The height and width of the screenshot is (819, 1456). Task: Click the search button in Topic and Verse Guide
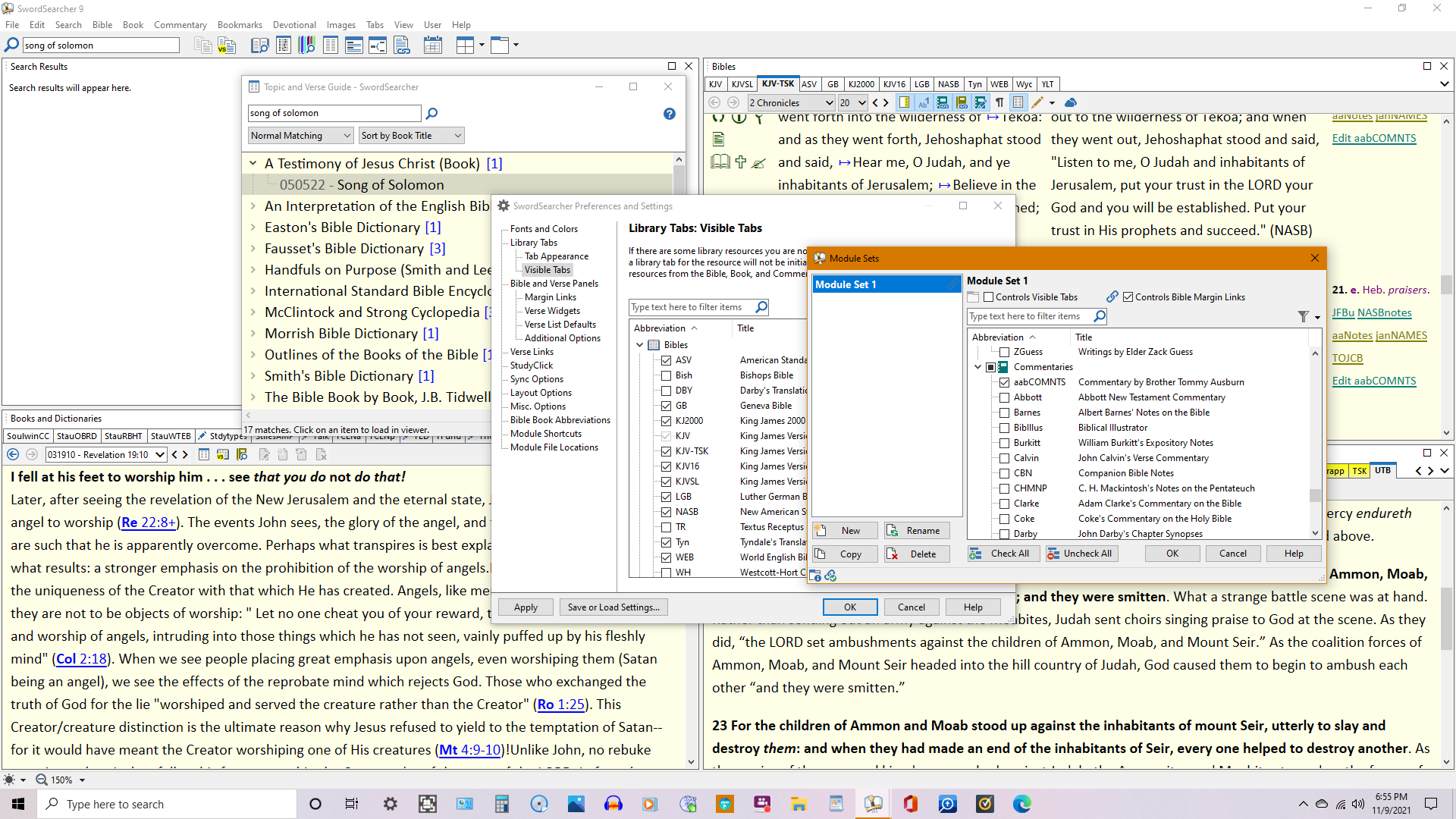(432, 113)
